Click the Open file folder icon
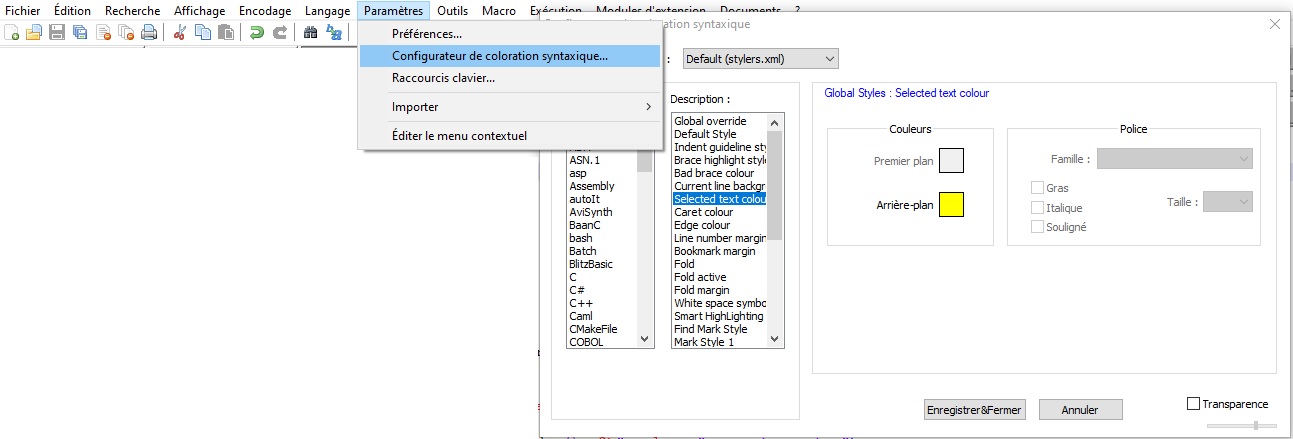The width and height of the screenshot is (1293, 439). pos(34,33)
